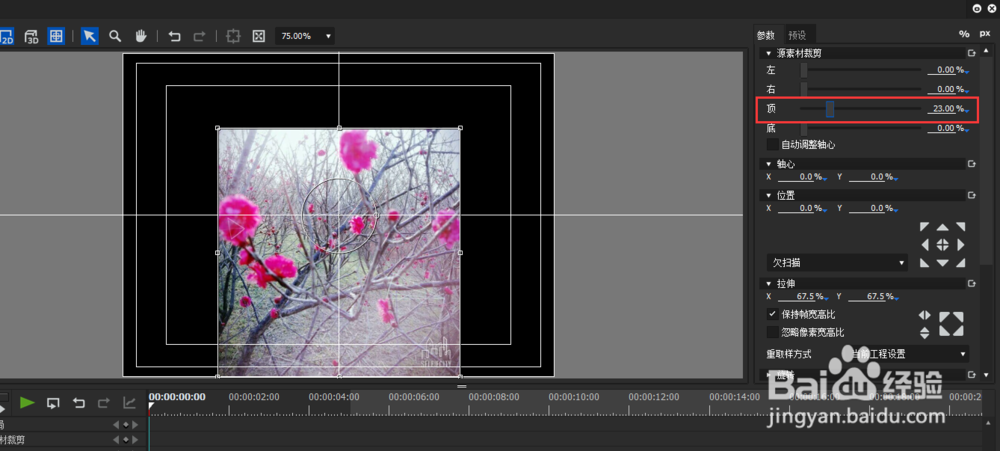
Task: Align position to right edge
Action: click(960, 245)
